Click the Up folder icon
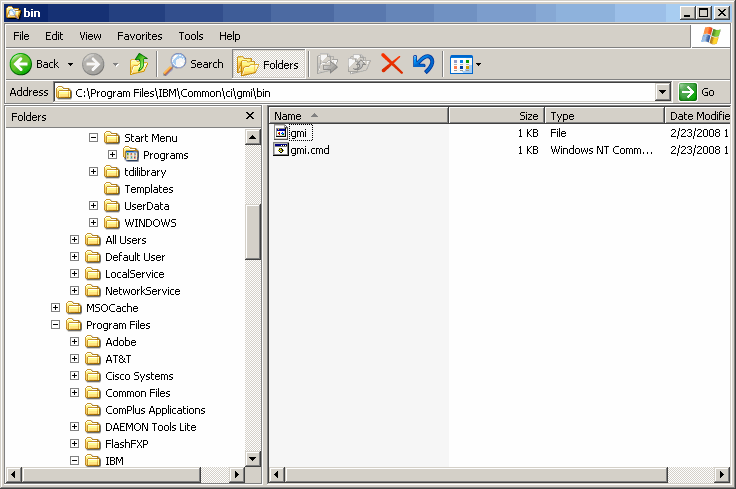736x489 pixels. [139, 64]
